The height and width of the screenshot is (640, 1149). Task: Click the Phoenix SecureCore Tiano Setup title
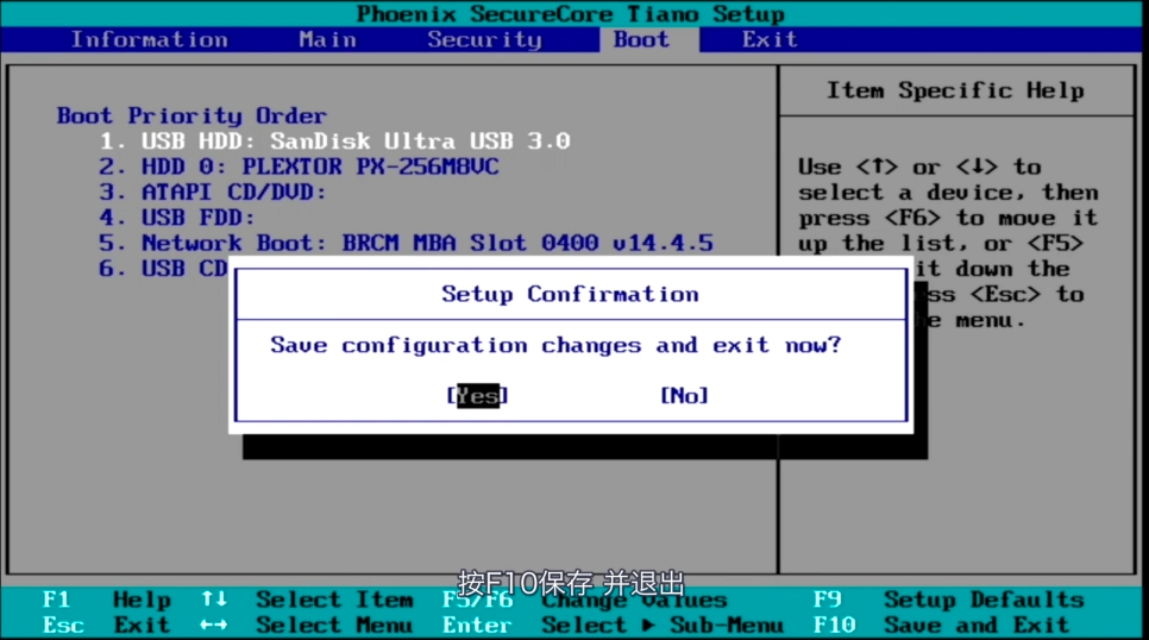[x=570, y=14]
